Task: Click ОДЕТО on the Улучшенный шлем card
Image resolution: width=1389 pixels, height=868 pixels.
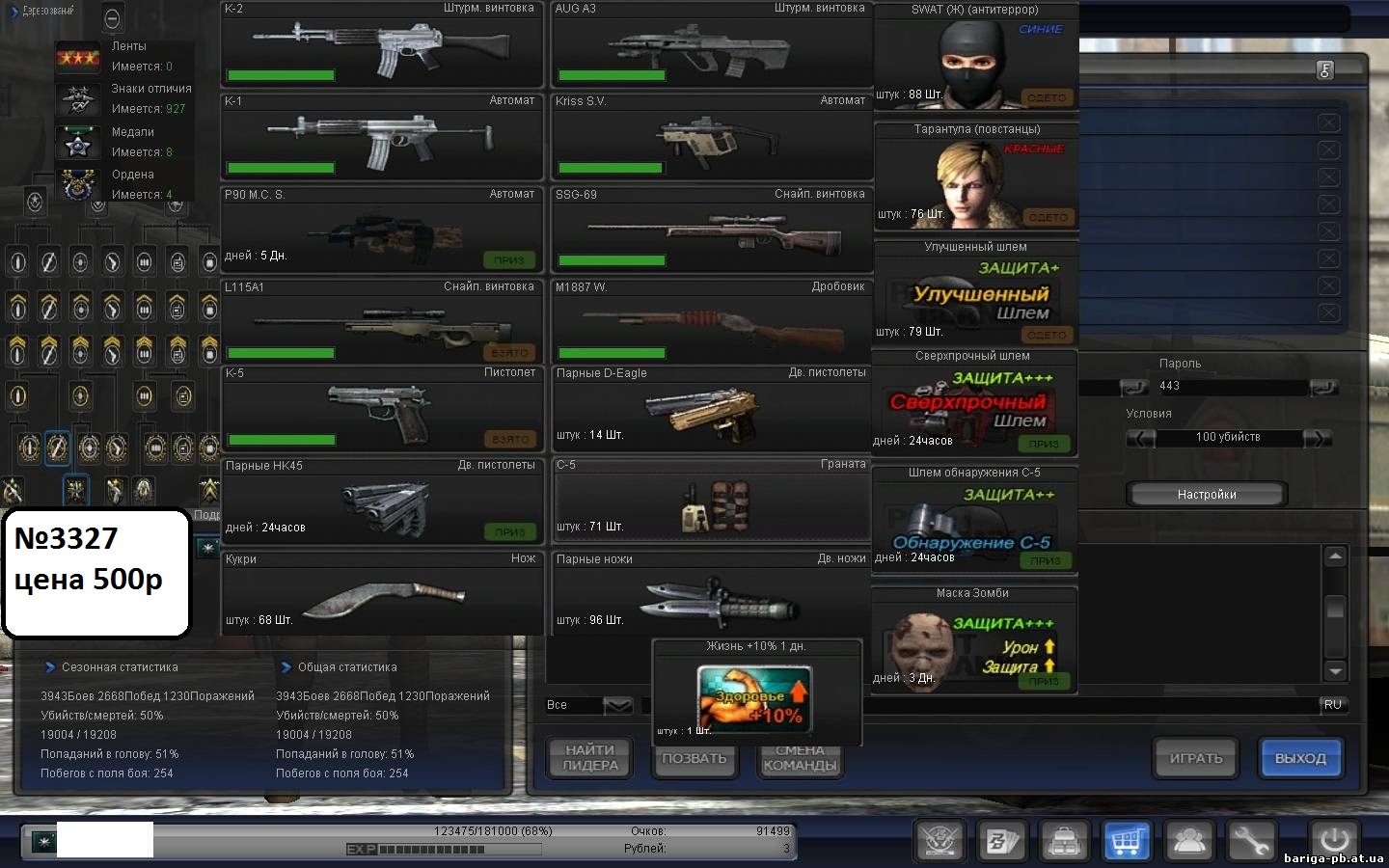Action: [1047, 336]
